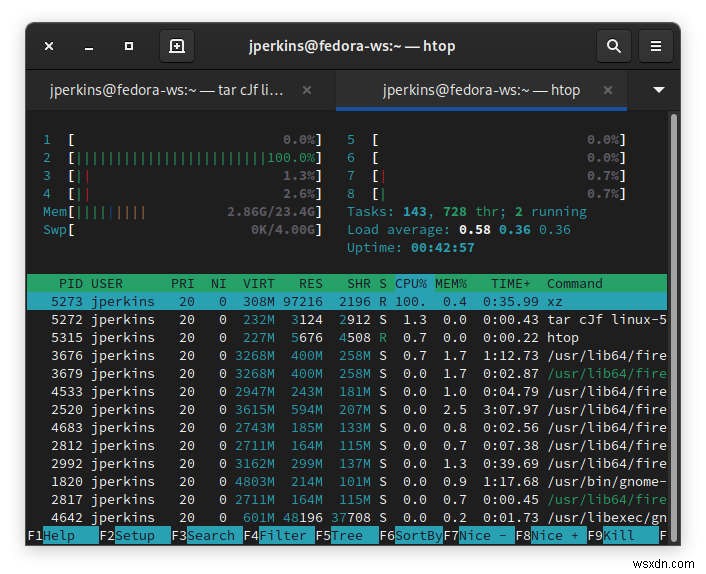Select the gnome process row 1820
Image resolution: width=706 pixels, height=574 pixels.
[347, 481]
